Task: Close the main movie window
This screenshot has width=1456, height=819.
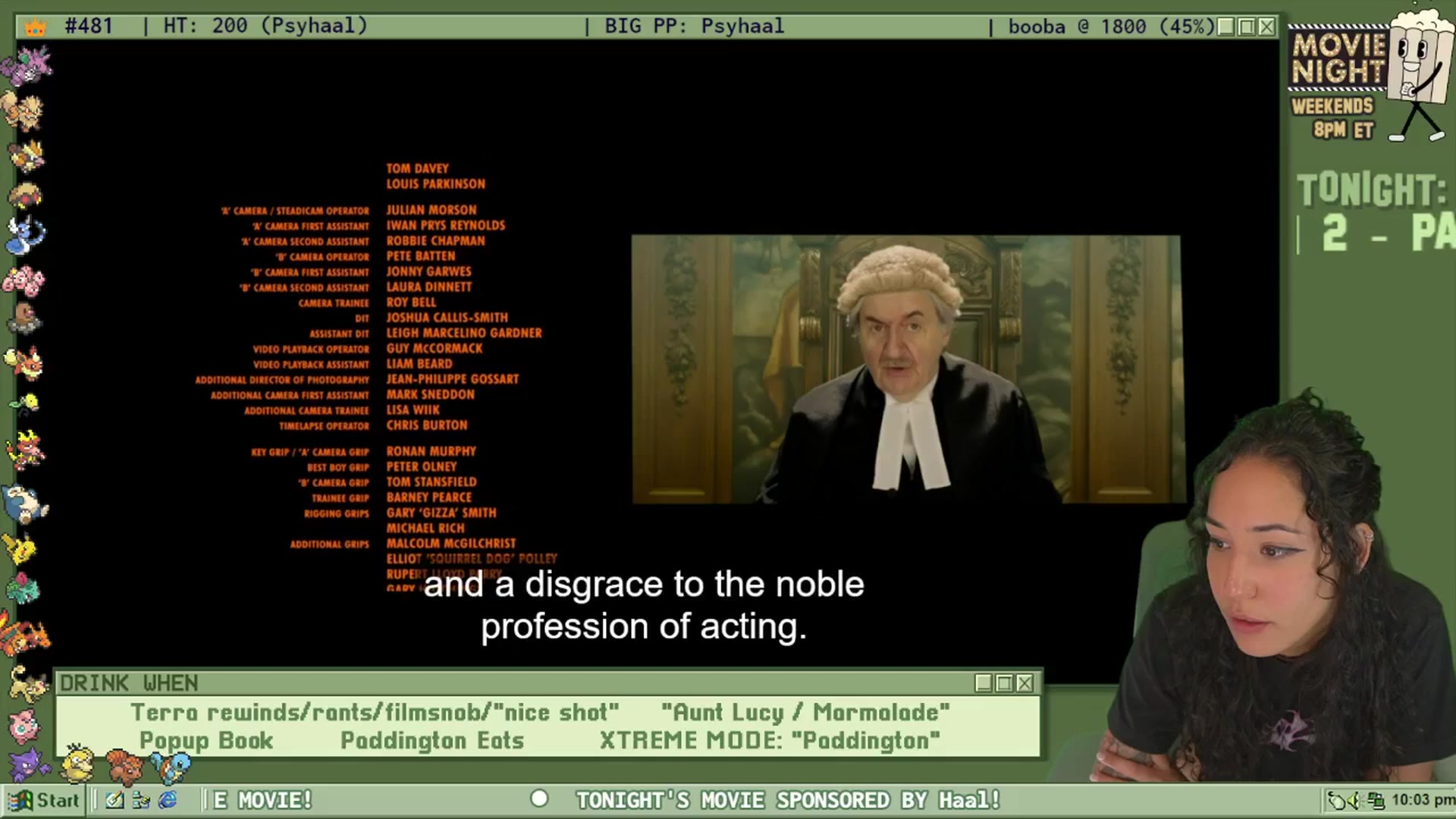Action: [x=1266, y=27]
